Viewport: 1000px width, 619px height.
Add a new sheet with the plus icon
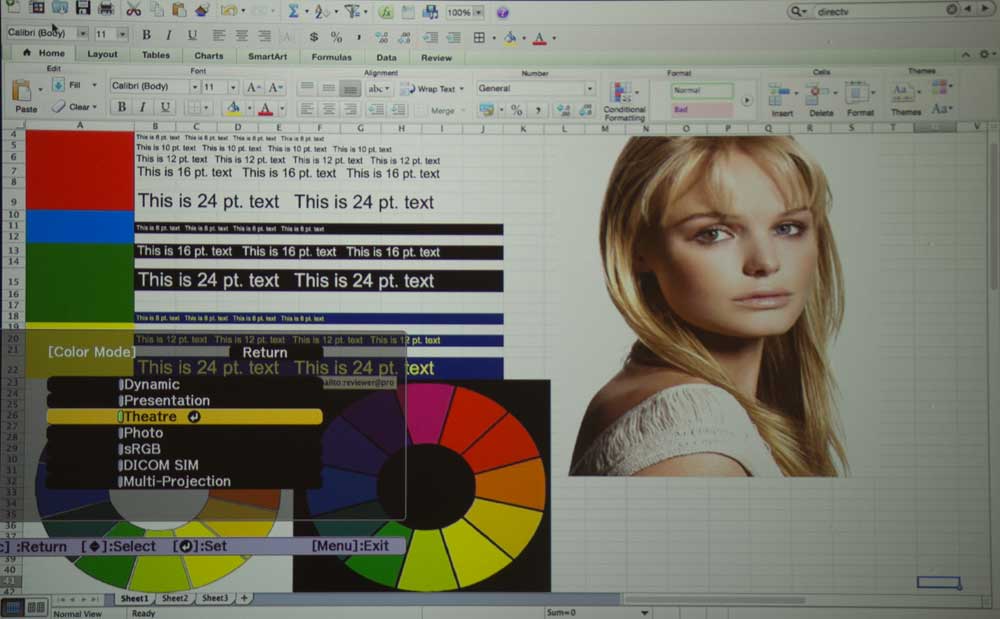tap(244, 598)
